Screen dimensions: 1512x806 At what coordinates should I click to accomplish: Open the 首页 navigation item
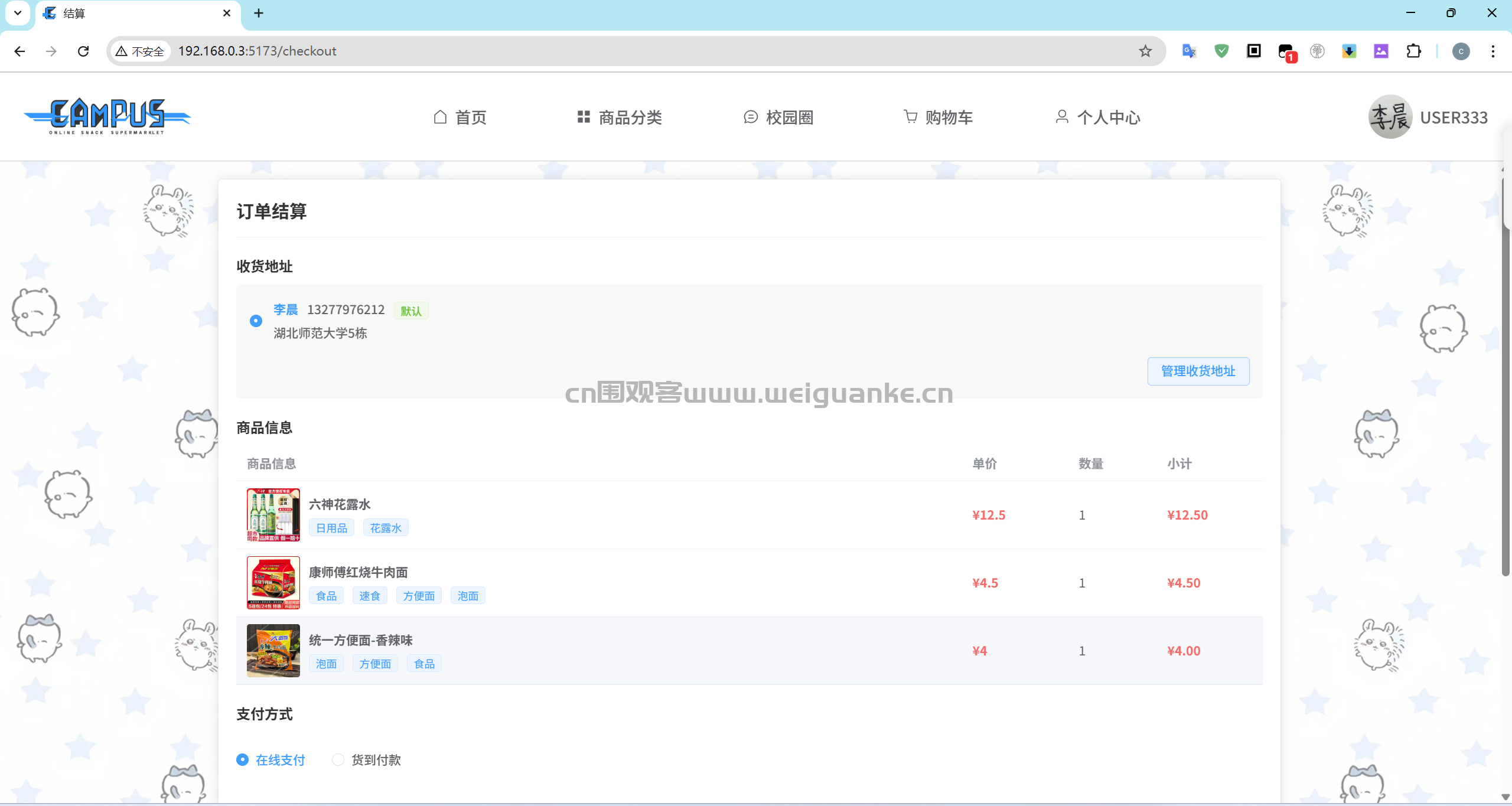click(x=460, y=118)
